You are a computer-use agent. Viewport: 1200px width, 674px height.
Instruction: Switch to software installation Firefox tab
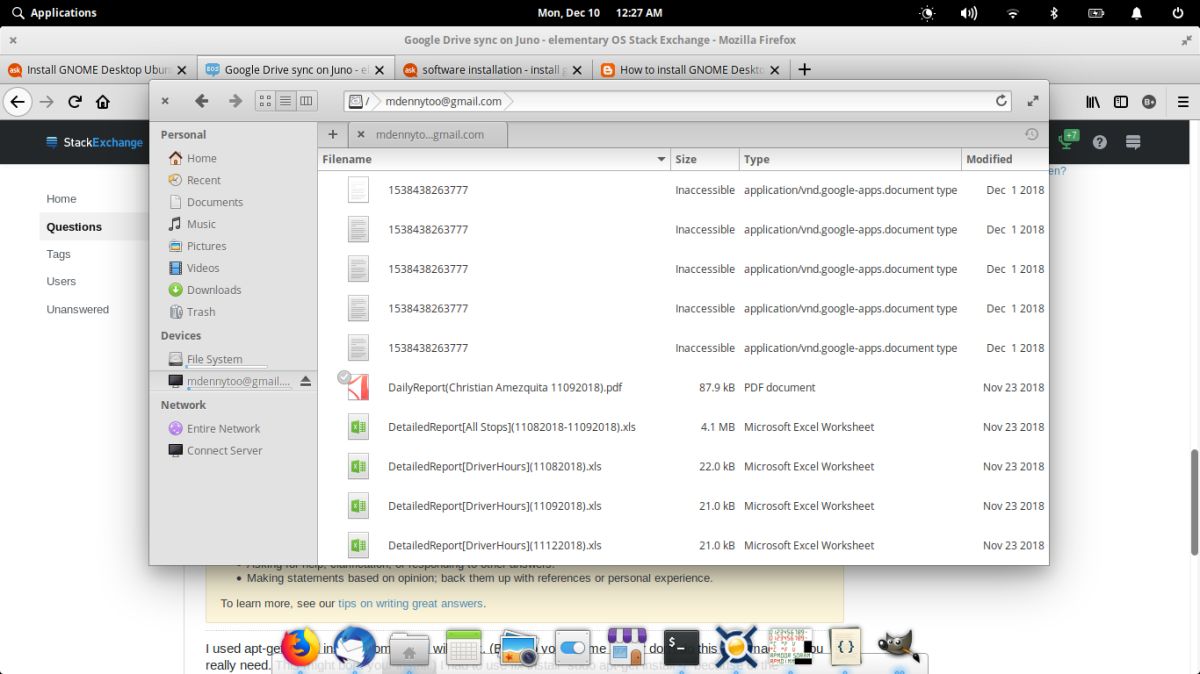[x=493, y=69]
